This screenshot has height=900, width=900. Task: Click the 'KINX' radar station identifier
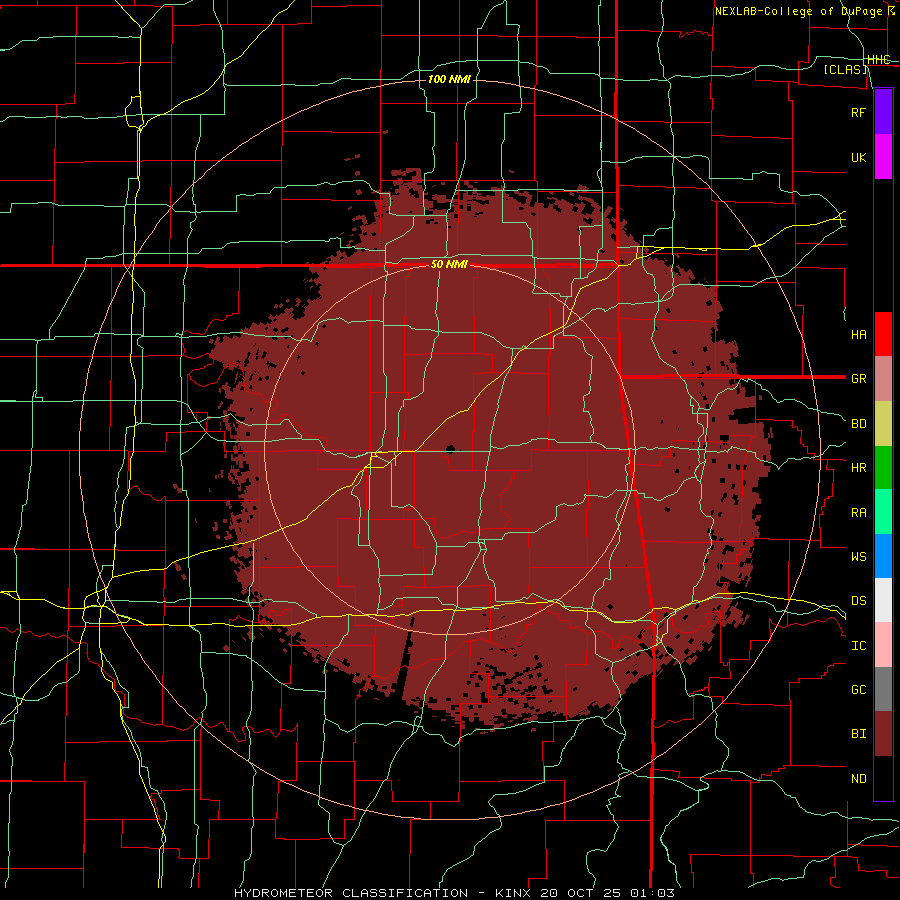coord(513,893)
